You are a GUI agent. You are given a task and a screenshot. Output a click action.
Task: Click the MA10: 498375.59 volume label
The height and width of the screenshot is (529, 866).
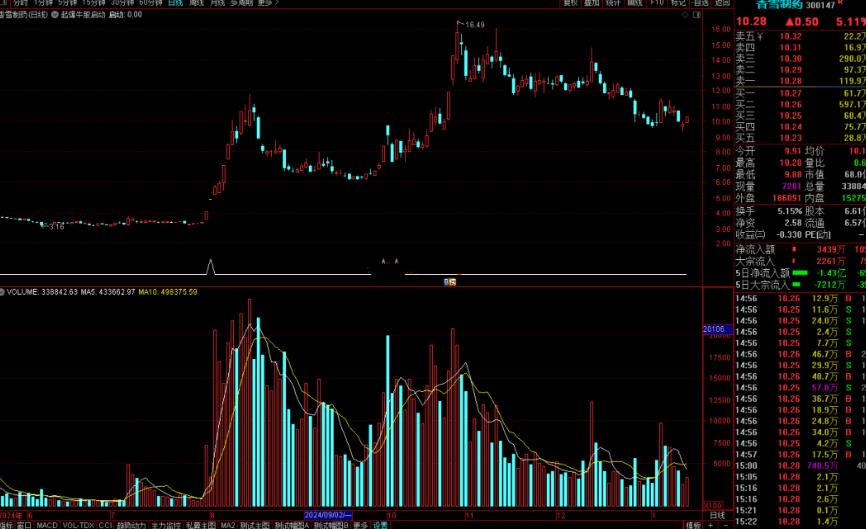click(168, 292)
